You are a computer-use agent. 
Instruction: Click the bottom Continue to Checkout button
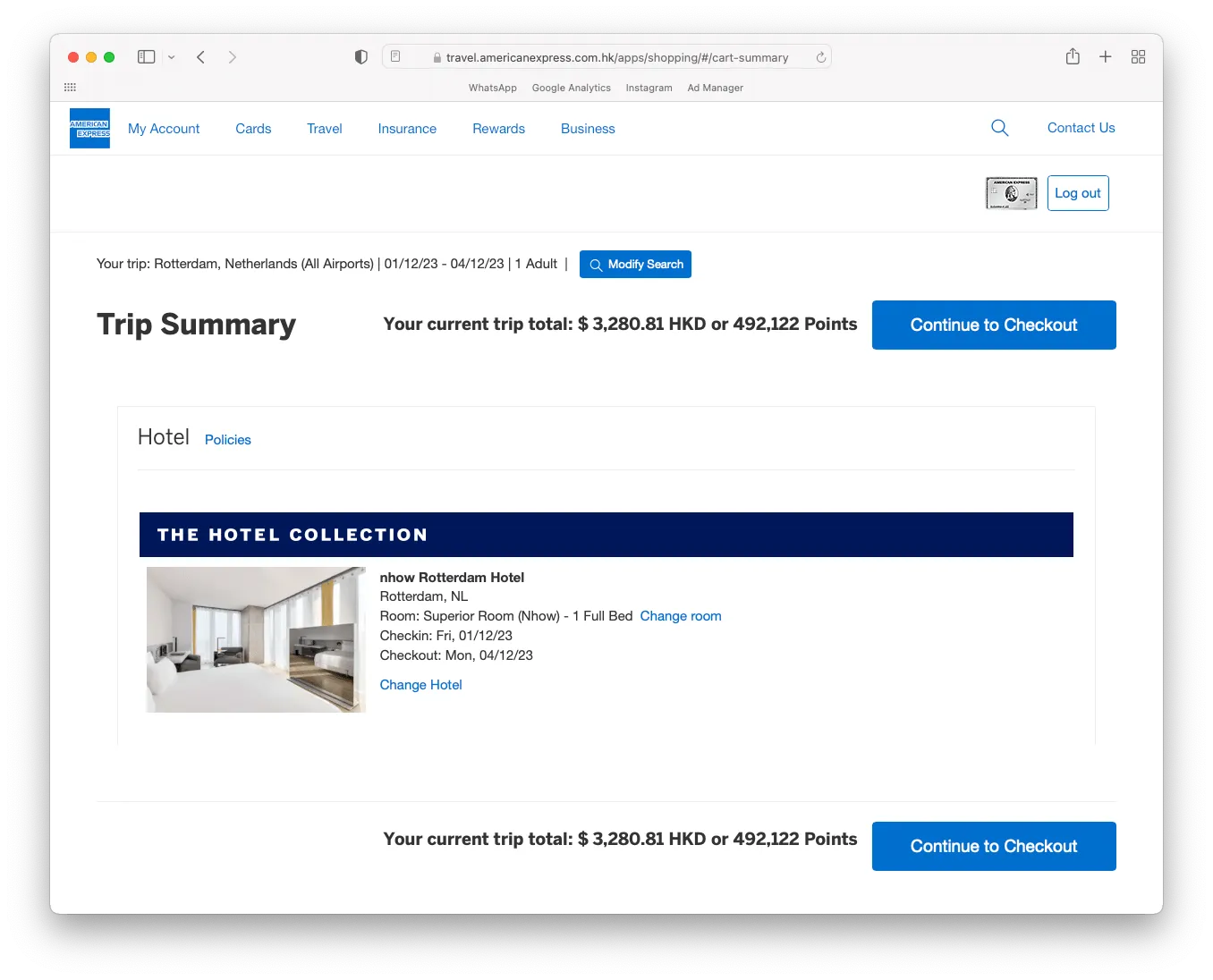coord(994,847)
